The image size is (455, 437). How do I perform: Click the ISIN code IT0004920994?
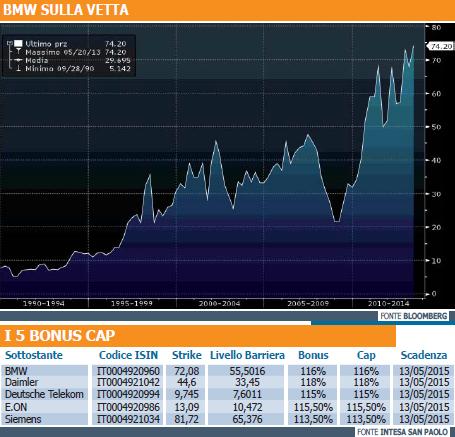[x=129, y=394]
